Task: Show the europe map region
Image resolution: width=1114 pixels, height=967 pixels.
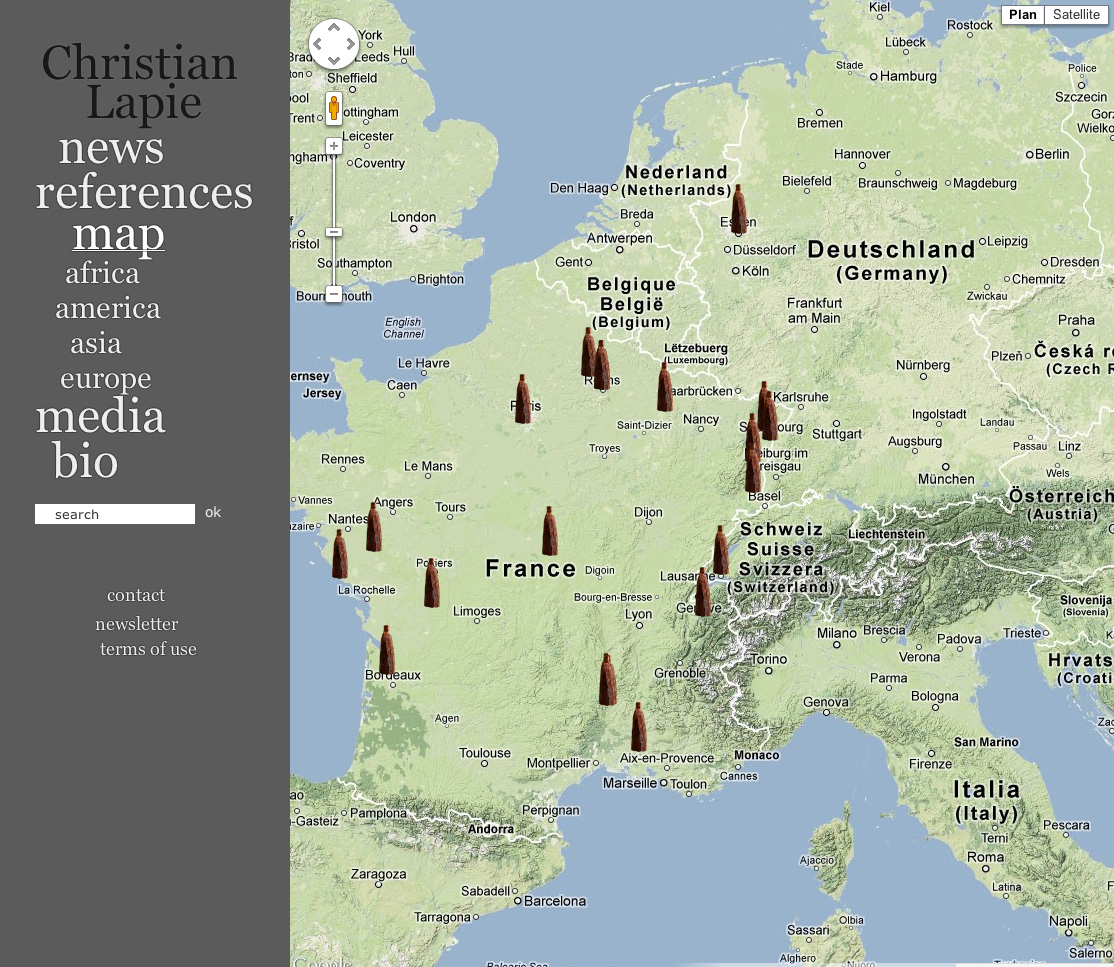Action: (106, 378)
